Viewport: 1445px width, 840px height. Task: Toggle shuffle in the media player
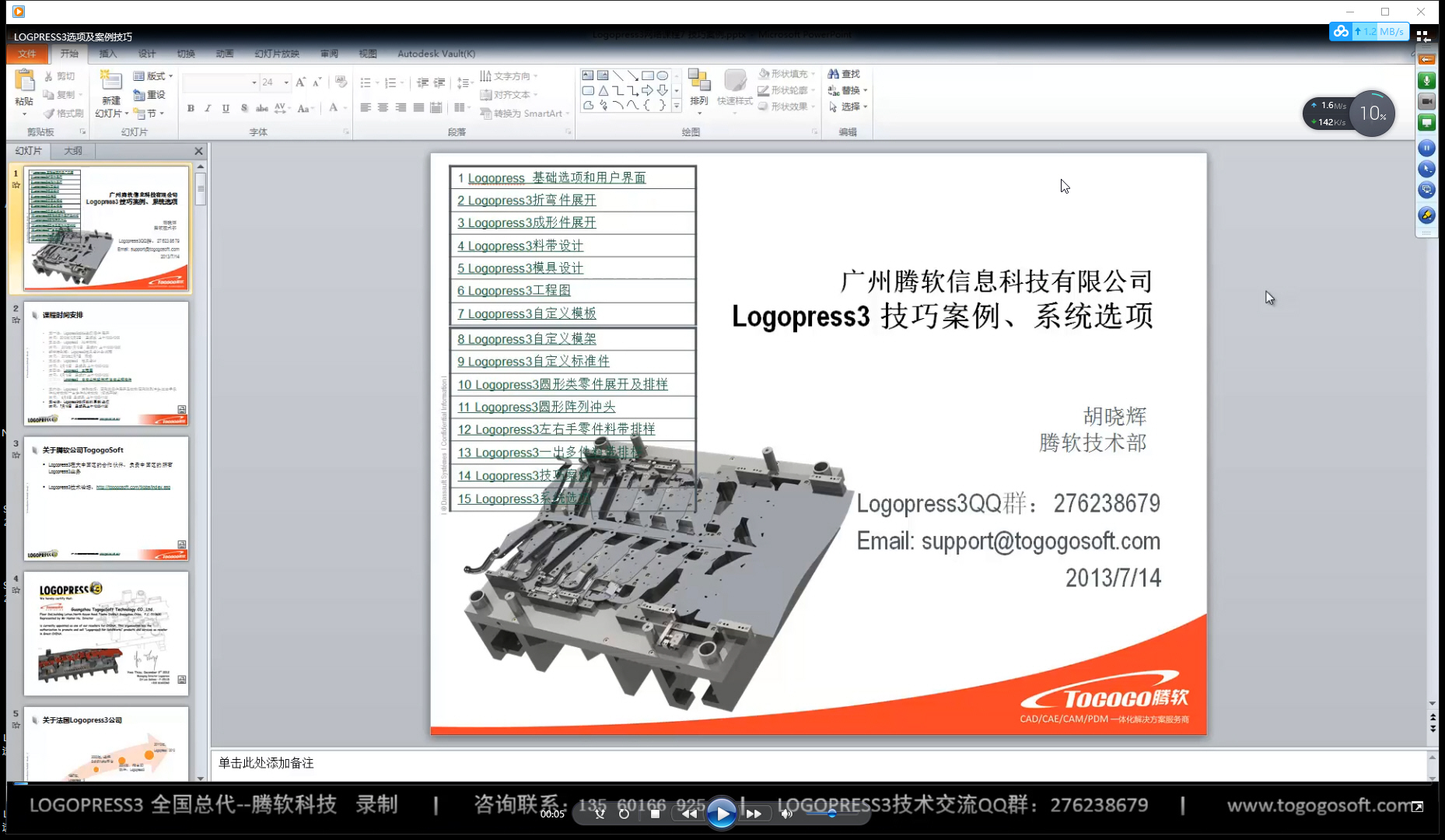(x=600, y=814)
